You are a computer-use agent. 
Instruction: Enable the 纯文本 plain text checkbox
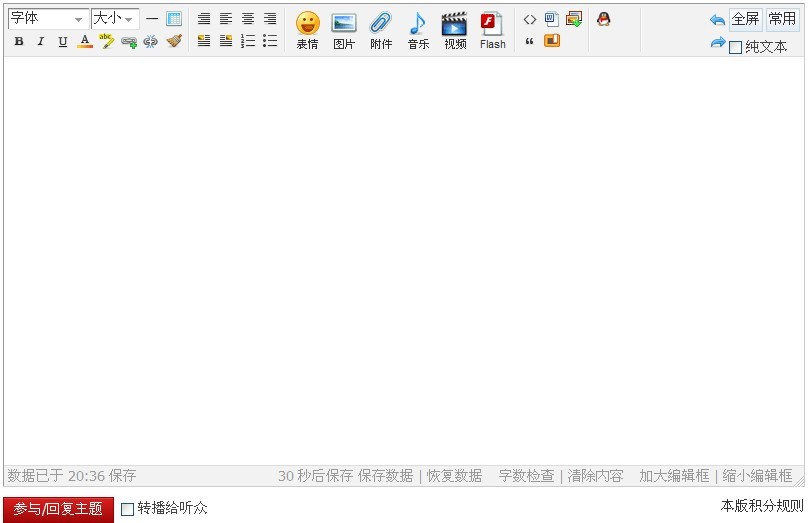736,47
